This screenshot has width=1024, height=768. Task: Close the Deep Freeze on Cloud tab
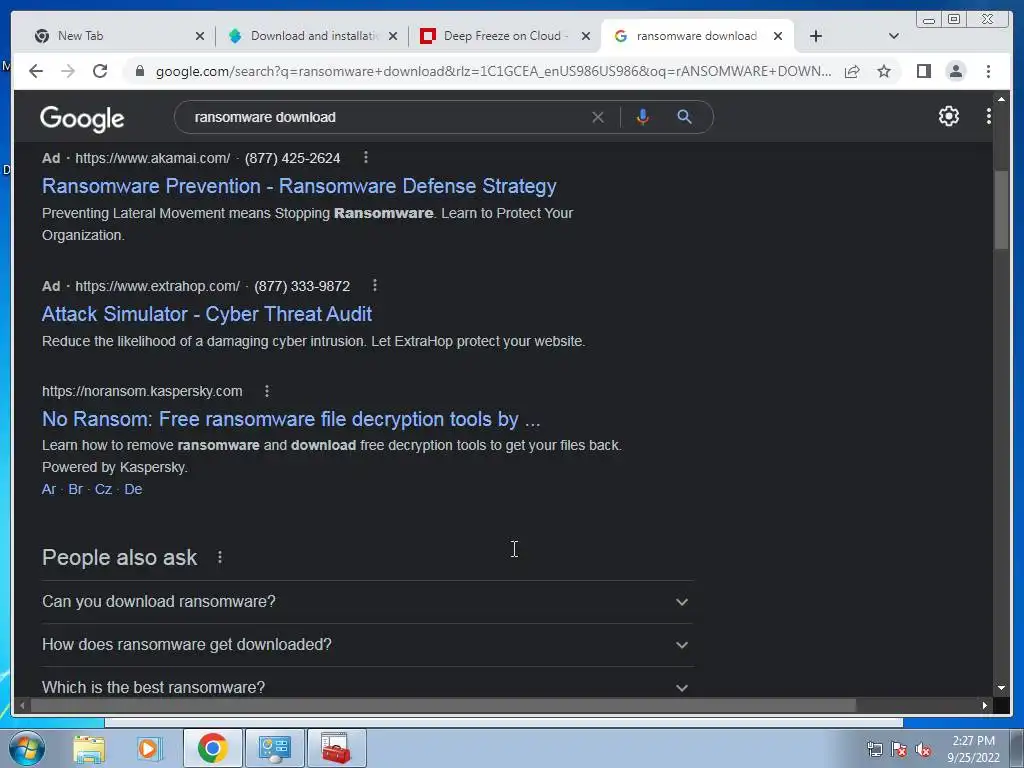(586, 37)
